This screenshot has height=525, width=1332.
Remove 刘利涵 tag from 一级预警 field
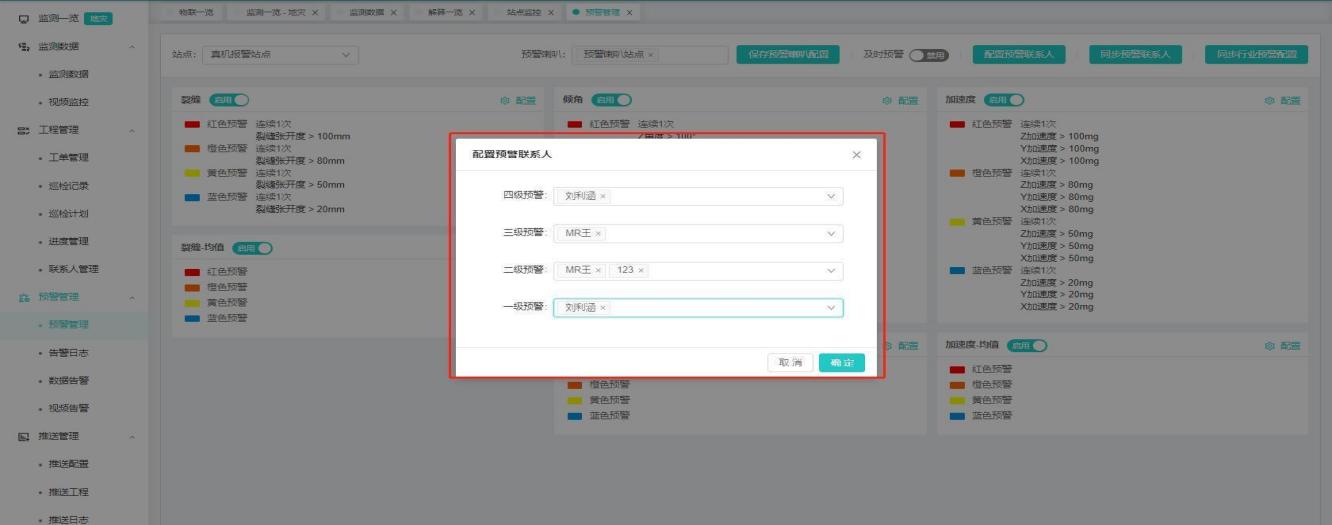click(x=603, y=308)
